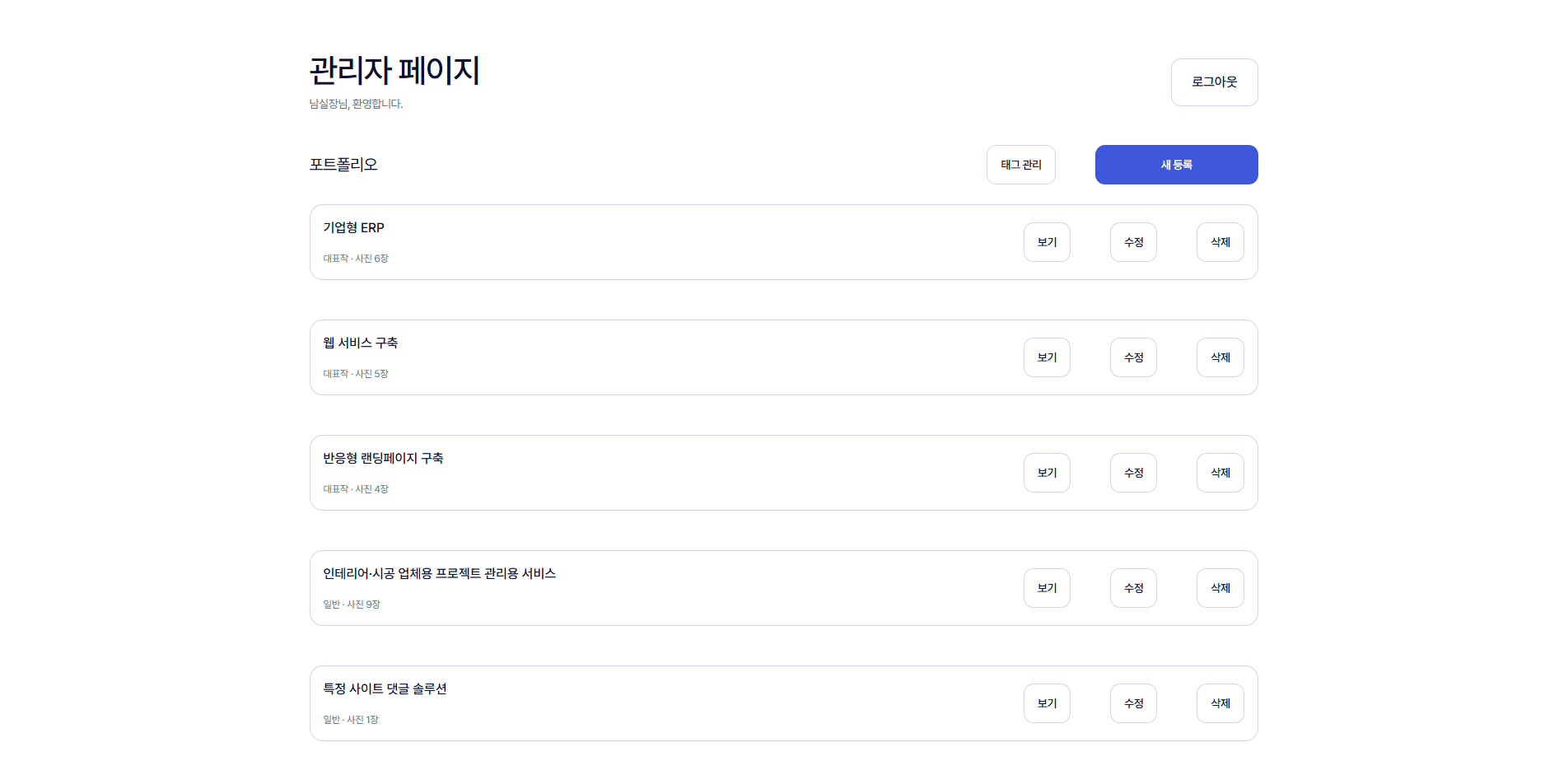Click the blue 새 등록 button
This screenshot has width=1568, height=775.
tap(1176, 165)
